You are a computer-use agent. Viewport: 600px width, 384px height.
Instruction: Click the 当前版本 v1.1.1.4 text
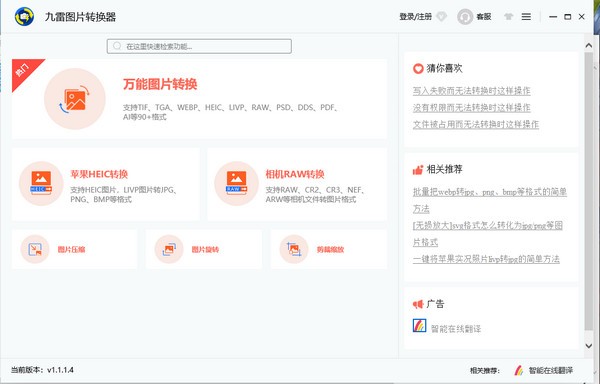[42, 370]
